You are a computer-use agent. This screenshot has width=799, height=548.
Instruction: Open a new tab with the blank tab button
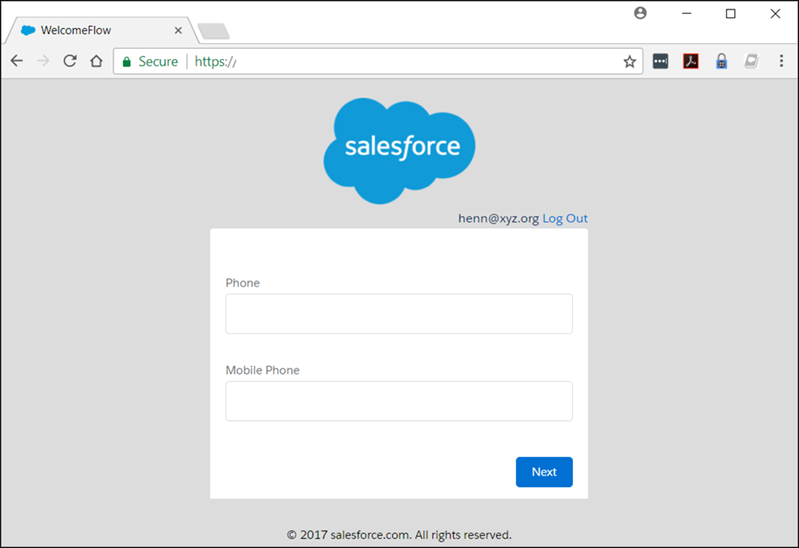pyautogui.click(x=214, y=31)
